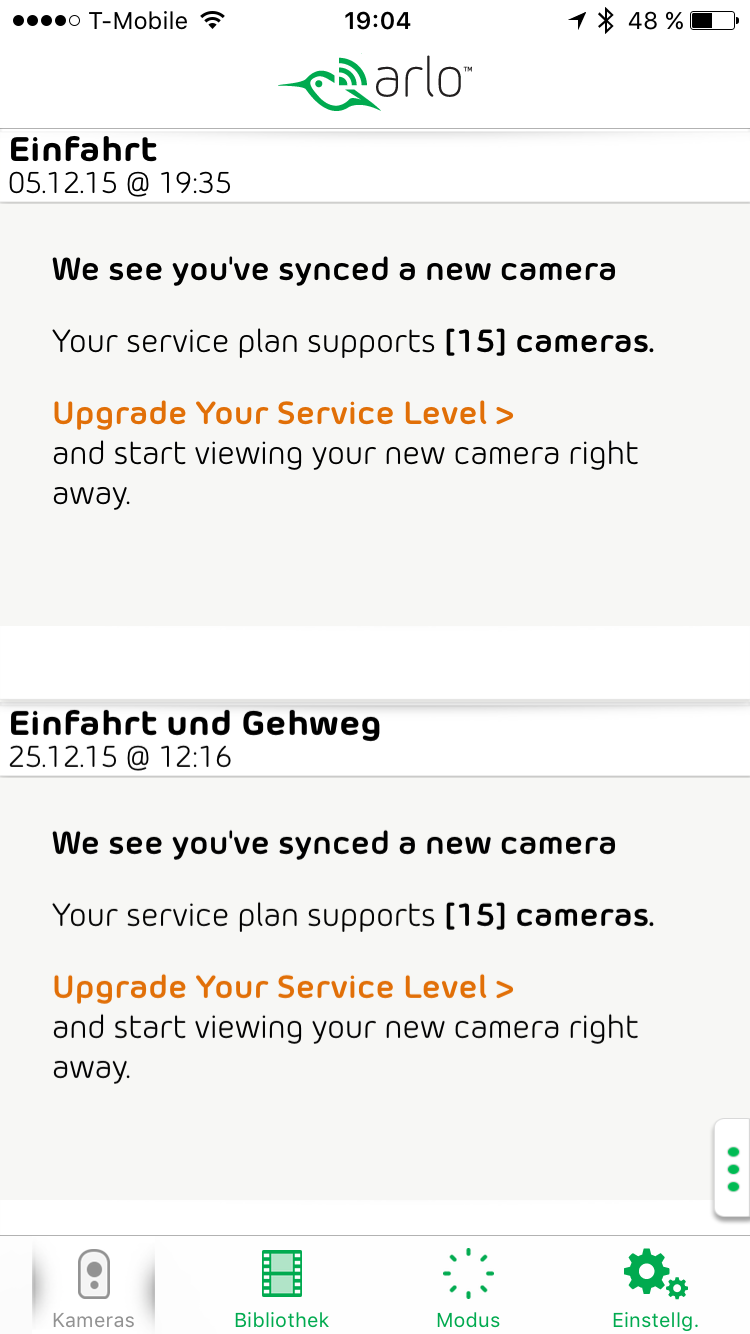Select the Modus spinner icon
This screenshot has height=1334, width=750.
[x=468, y=1275]
